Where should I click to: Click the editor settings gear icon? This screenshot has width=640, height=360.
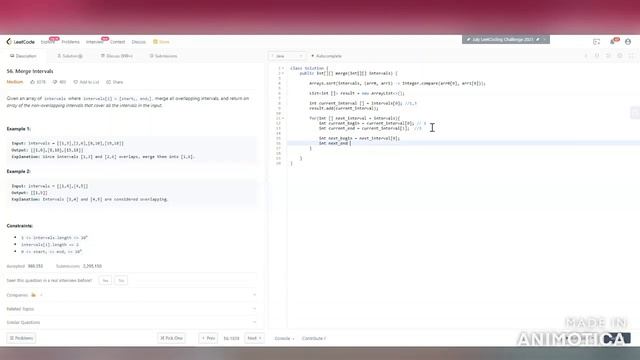[x=620, y=56]
